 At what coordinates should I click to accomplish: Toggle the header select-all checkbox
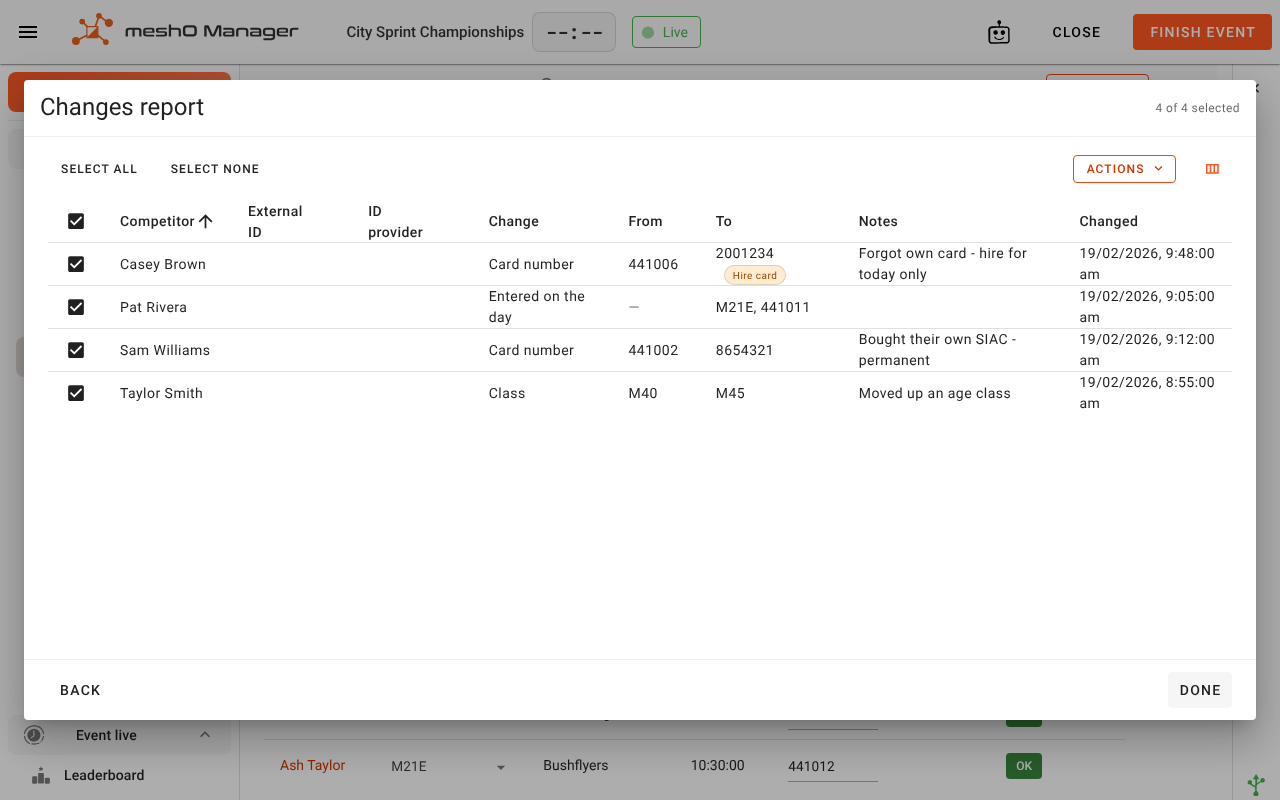[x=76, y=221]
